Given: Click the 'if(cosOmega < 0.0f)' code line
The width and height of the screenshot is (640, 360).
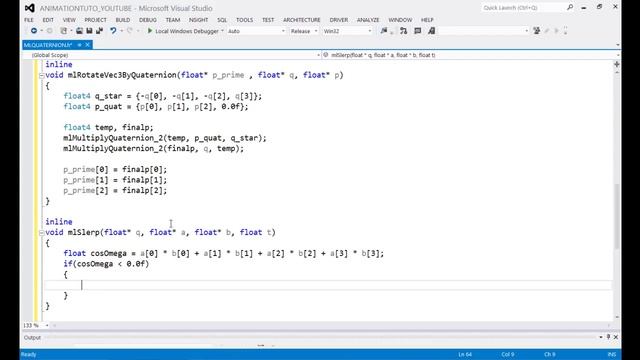Looking at the screenshot, I should (x=106, y=264).
